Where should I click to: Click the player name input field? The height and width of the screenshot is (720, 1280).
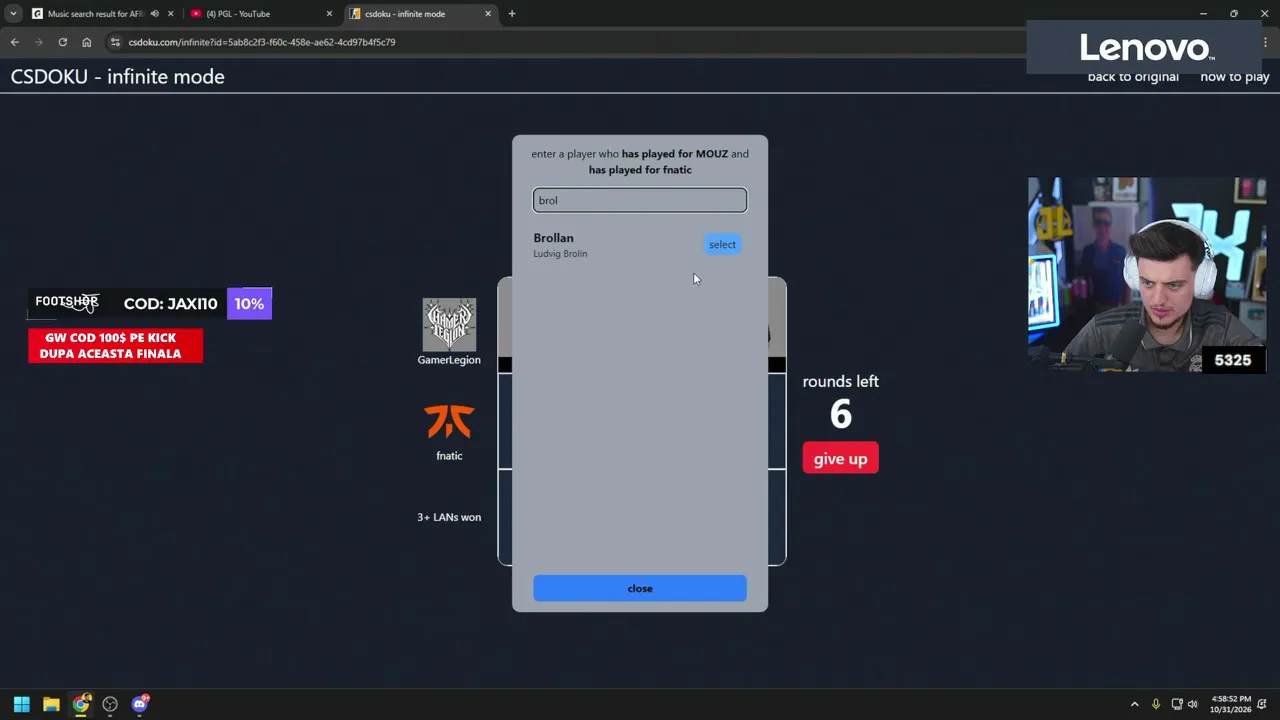point(640,200)
